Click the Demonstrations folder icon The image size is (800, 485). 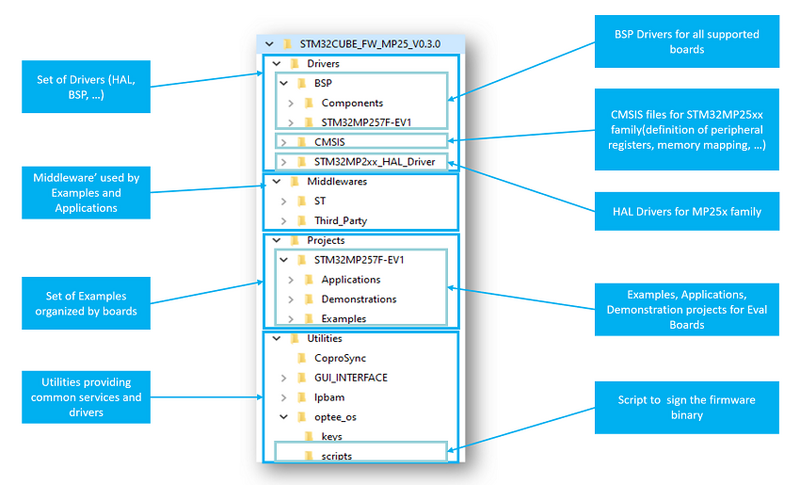click(x=309, y=299)
